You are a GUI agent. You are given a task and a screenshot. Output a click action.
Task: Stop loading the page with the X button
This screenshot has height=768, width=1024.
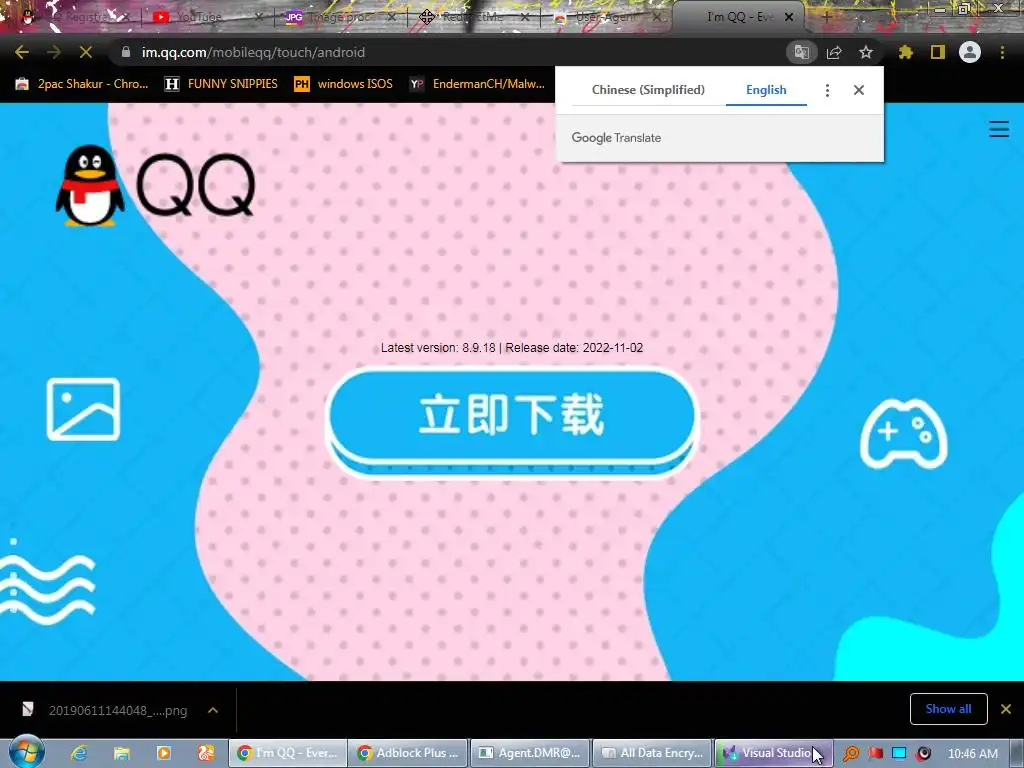(86, 52)
